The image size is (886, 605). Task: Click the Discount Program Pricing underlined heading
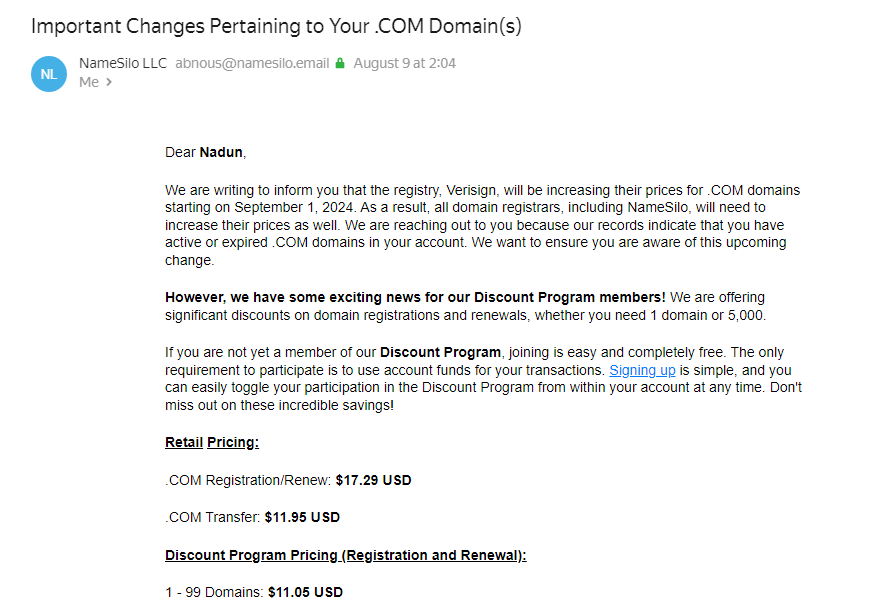(346, 555)
